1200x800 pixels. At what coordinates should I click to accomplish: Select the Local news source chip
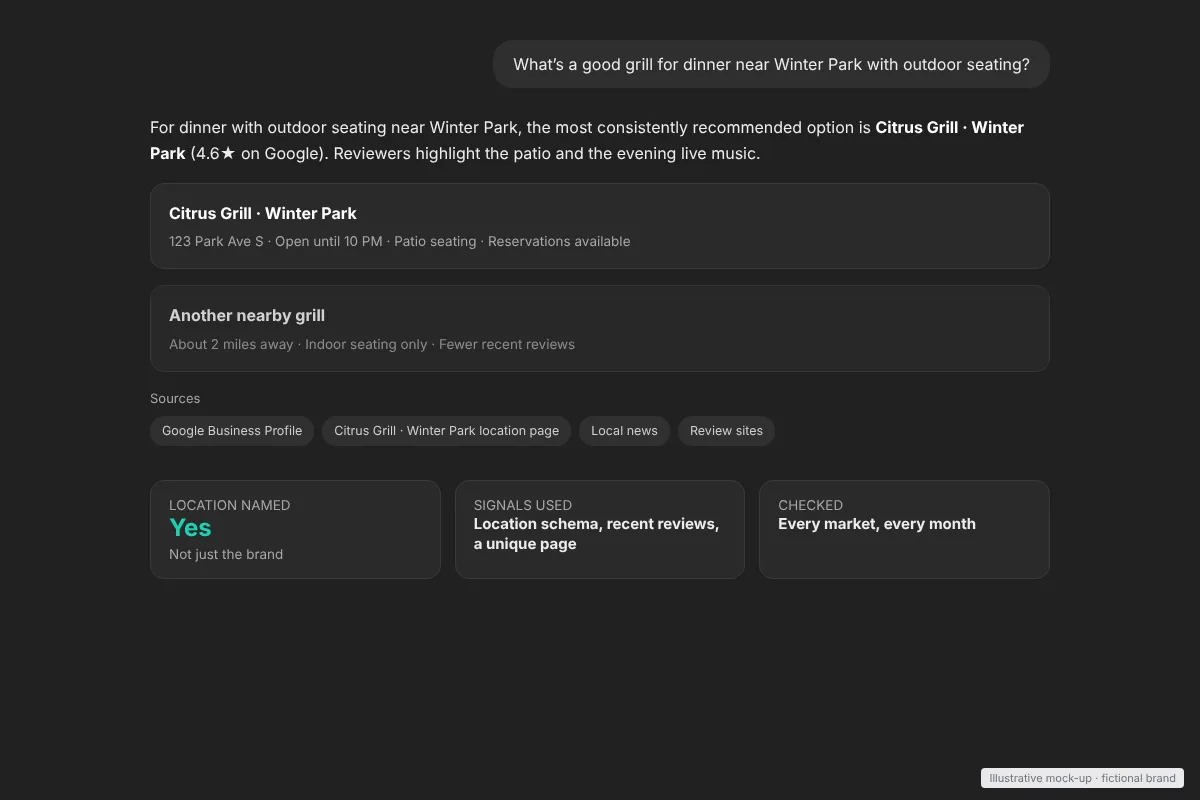(624, 431)
